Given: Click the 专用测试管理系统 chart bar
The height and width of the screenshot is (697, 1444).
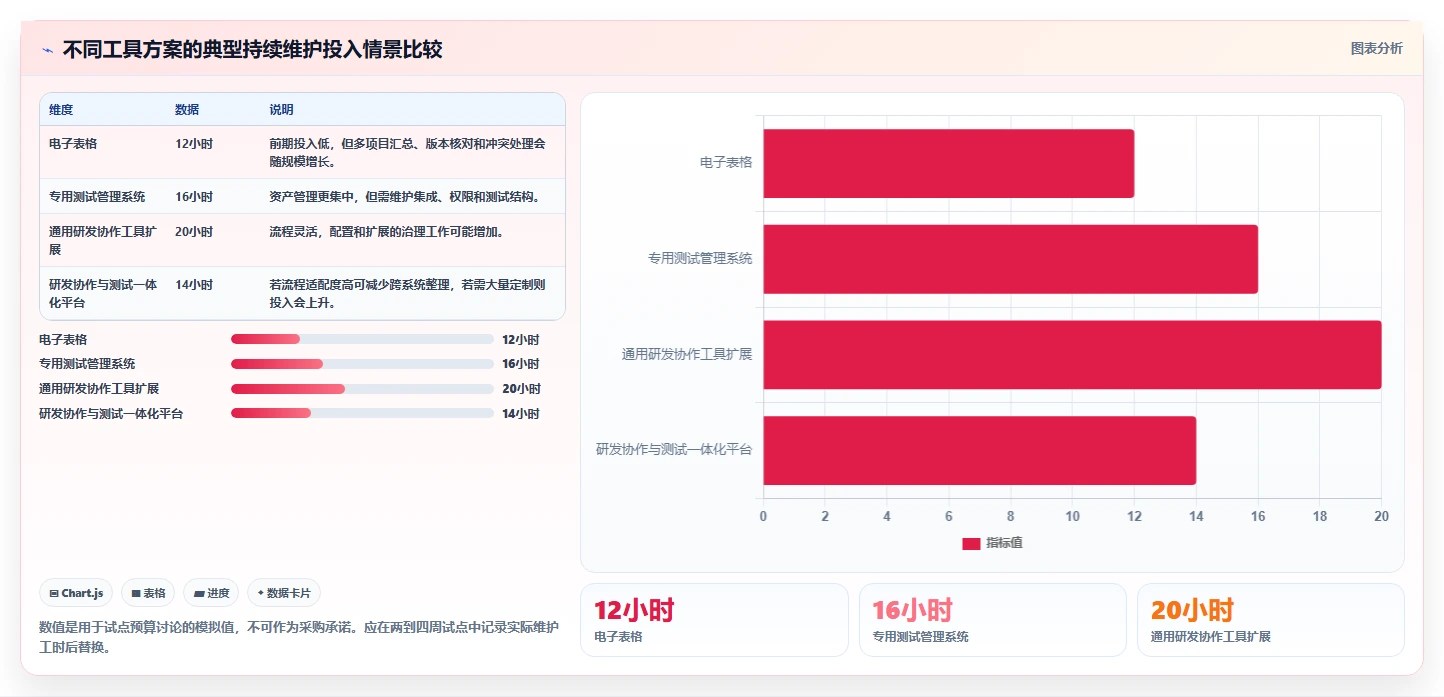Looking at the screenshot, I should 1010,259.
